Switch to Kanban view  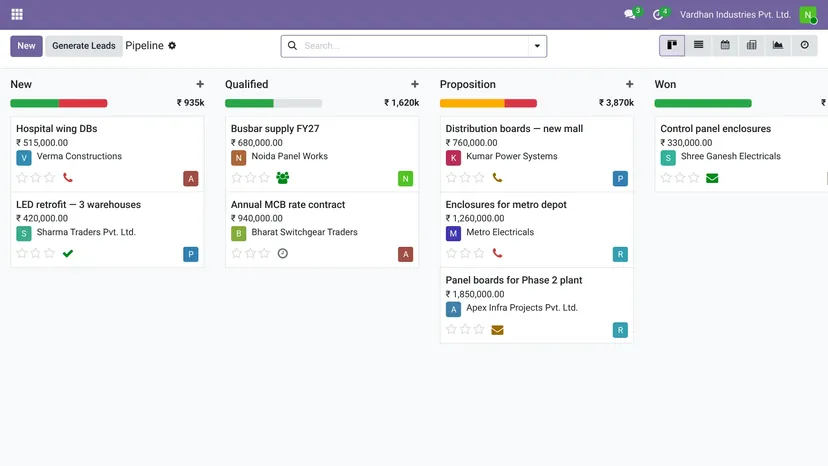[672, 45]
